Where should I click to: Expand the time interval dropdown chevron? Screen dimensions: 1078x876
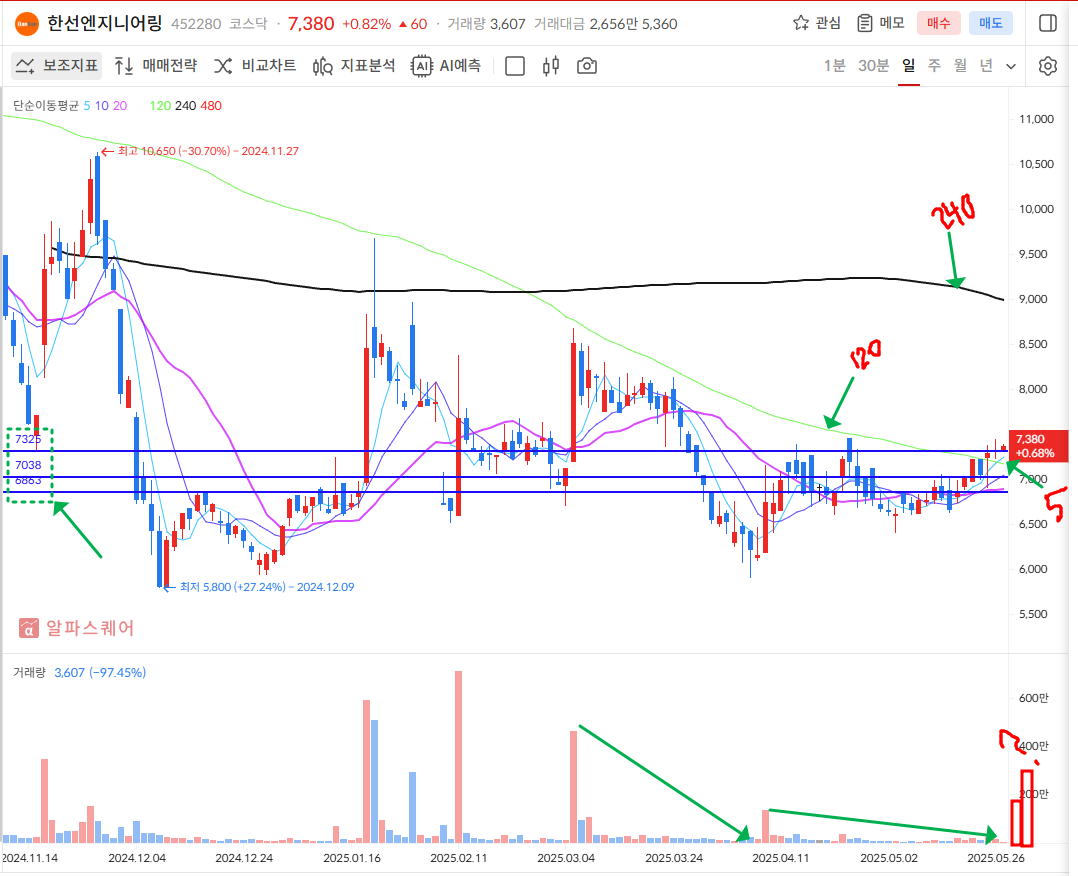point(1011,66)
